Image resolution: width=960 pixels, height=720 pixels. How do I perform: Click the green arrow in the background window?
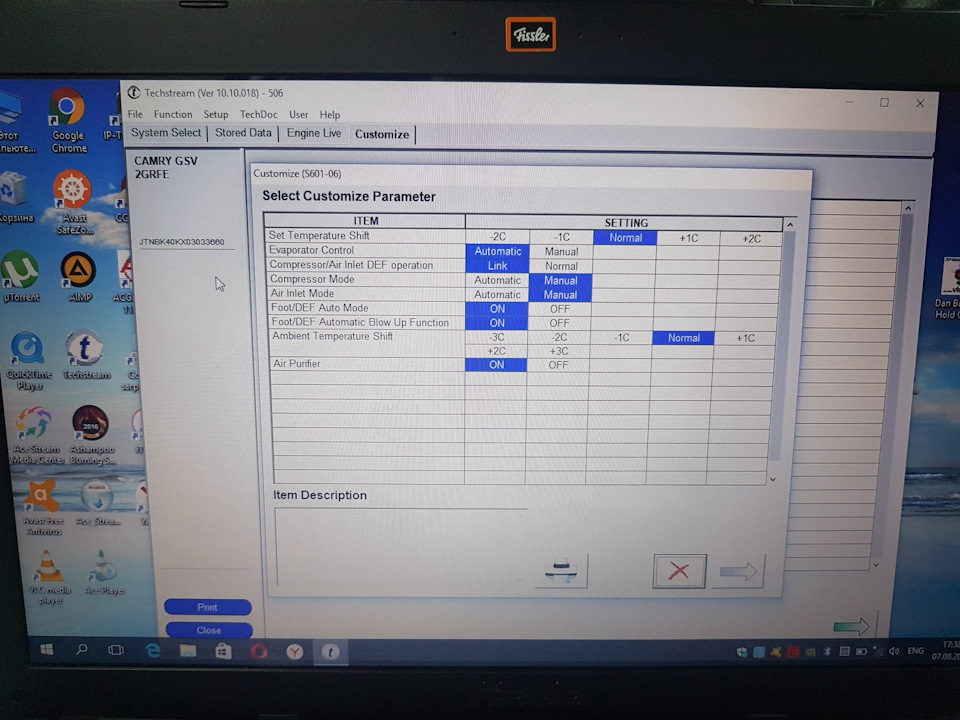point(852,626)
